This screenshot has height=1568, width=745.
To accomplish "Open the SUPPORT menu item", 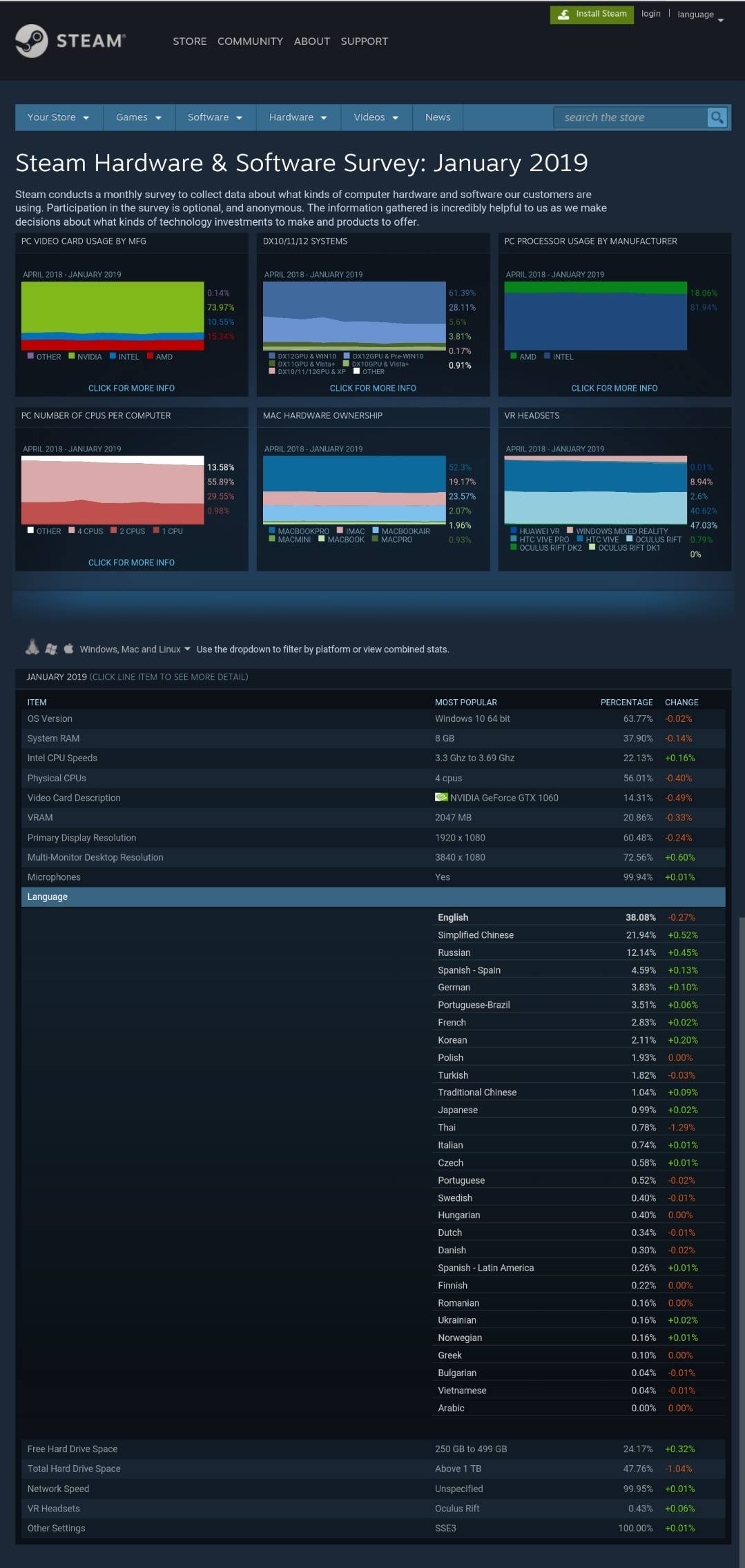I will point(364,41).
